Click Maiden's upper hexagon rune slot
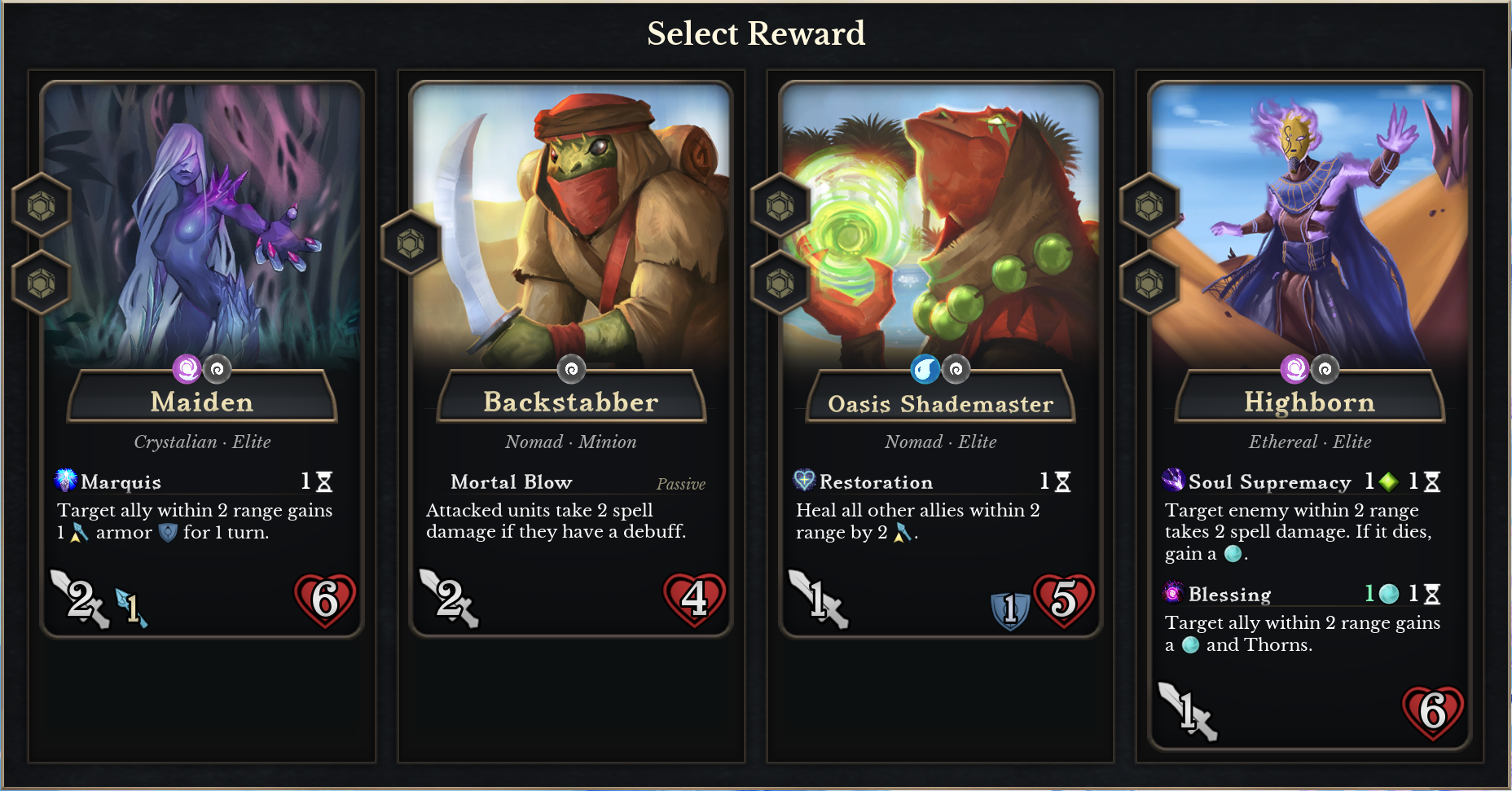1512x791 pixels. tap(42, 206)
